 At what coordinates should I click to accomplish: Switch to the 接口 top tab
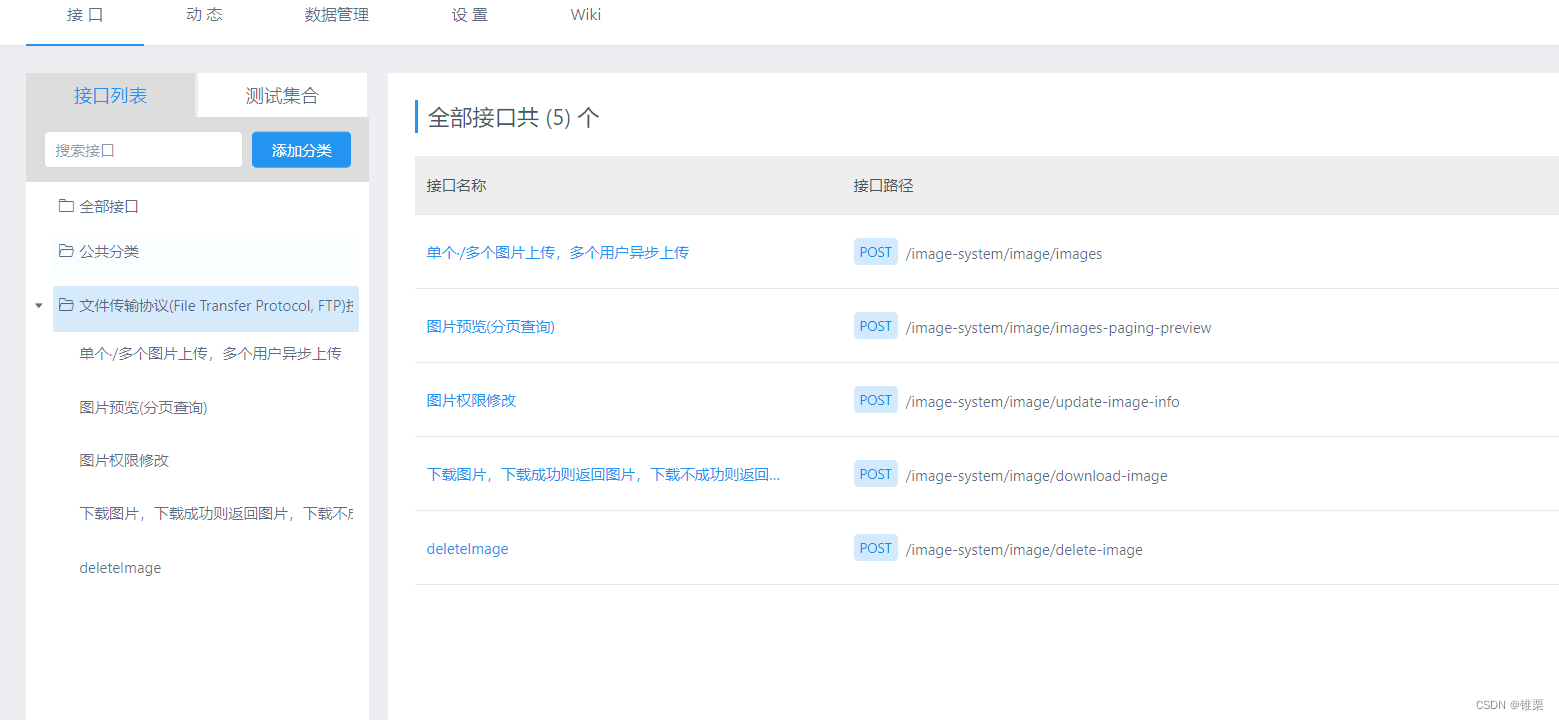pyautogui.click(x=85, y=15)
